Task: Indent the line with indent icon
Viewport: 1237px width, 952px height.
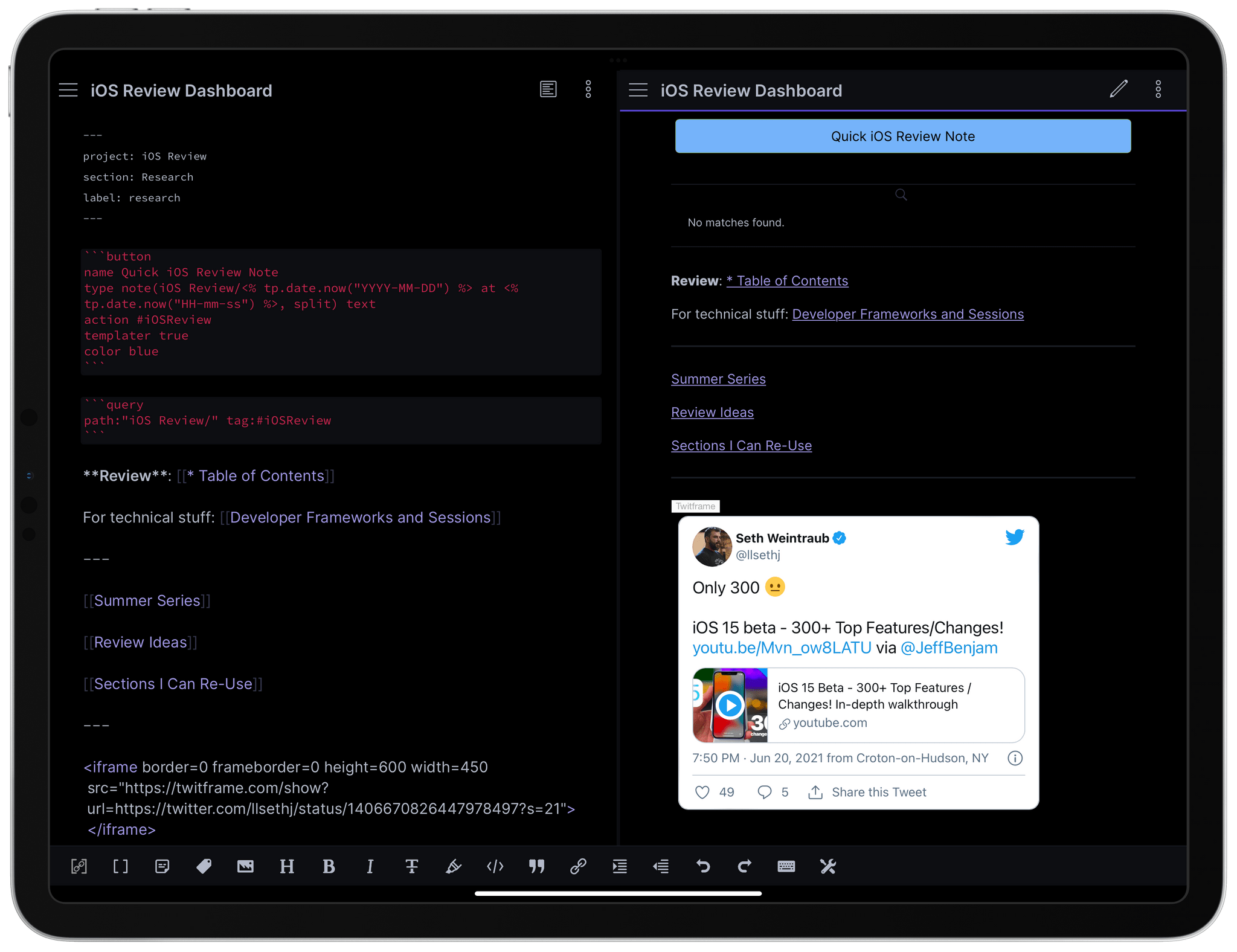Action: [x=620, y=866]
